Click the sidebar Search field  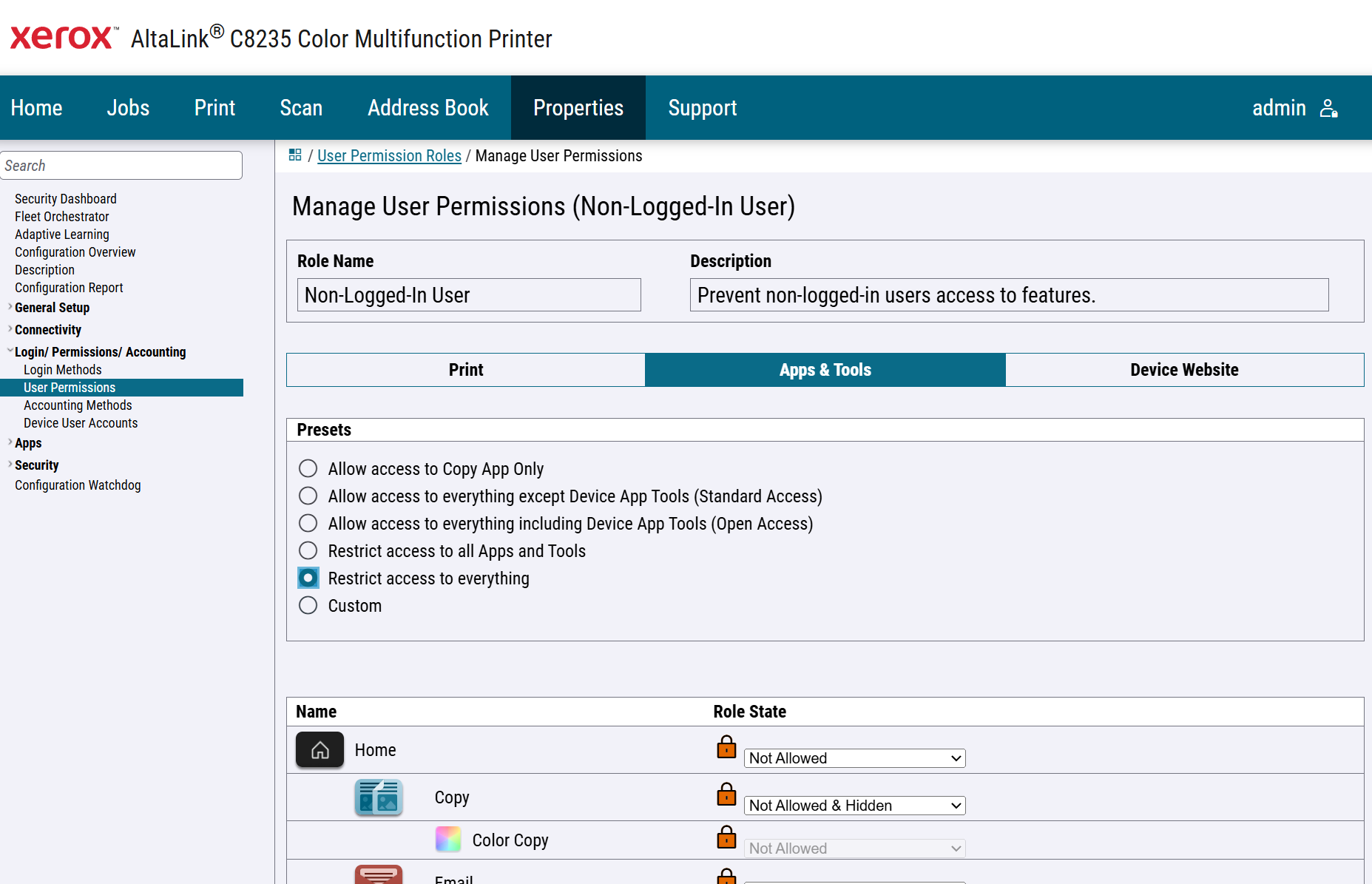121,165
